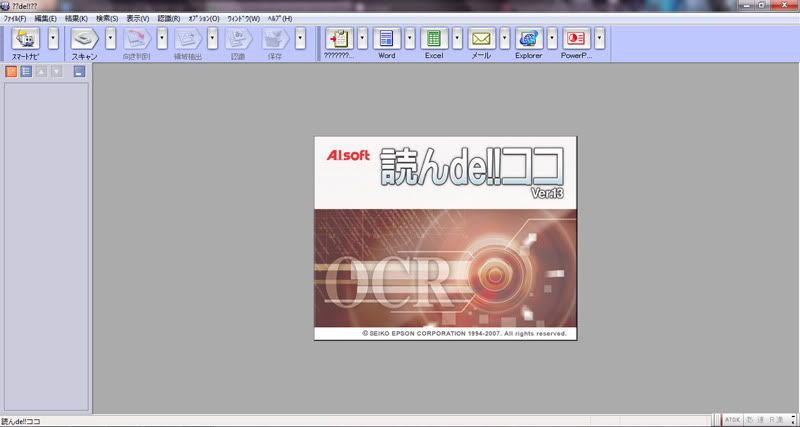Click the 読んde!!ココ Ver.13 splash image

click(445, 238)
